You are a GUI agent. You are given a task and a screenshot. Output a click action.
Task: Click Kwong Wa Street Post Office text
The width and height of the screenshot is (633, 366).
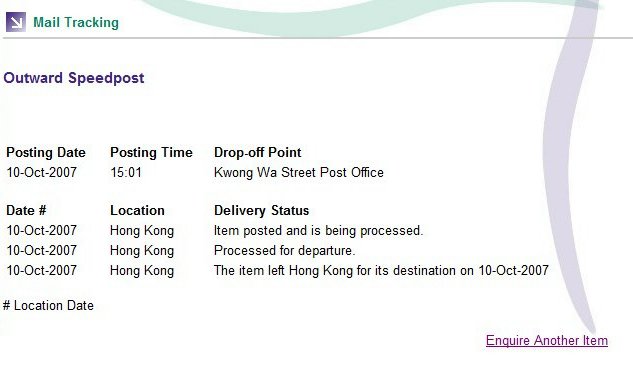(299, 173)
